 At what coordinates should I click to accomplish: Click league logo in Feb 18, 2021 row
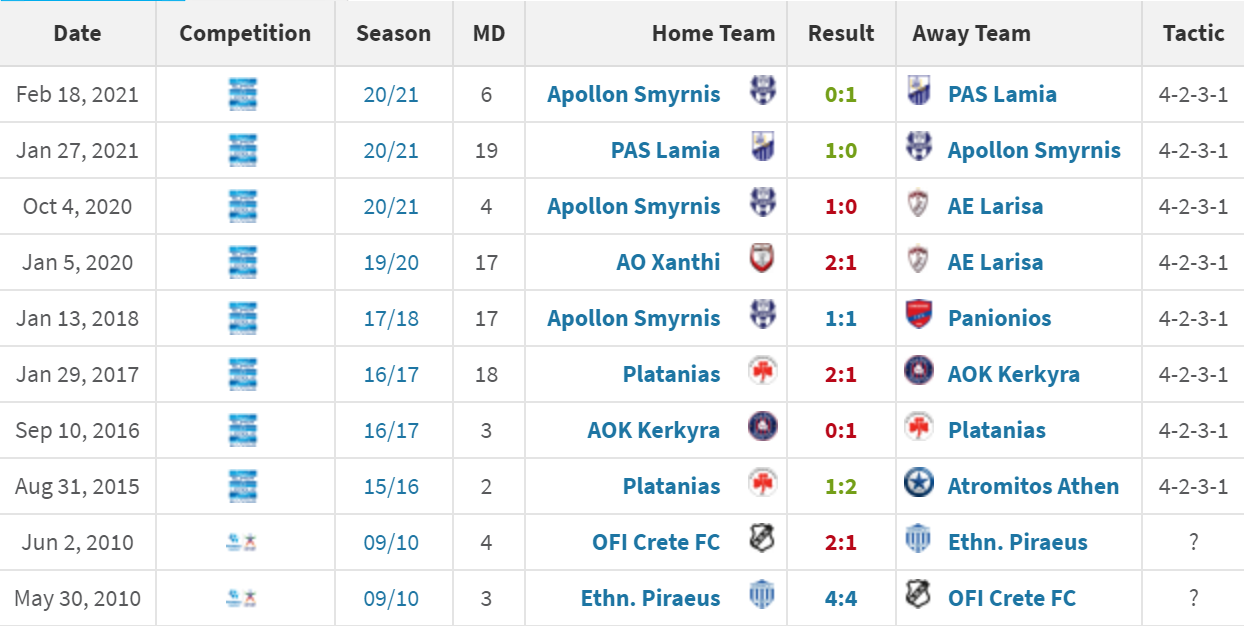(243, 94)
